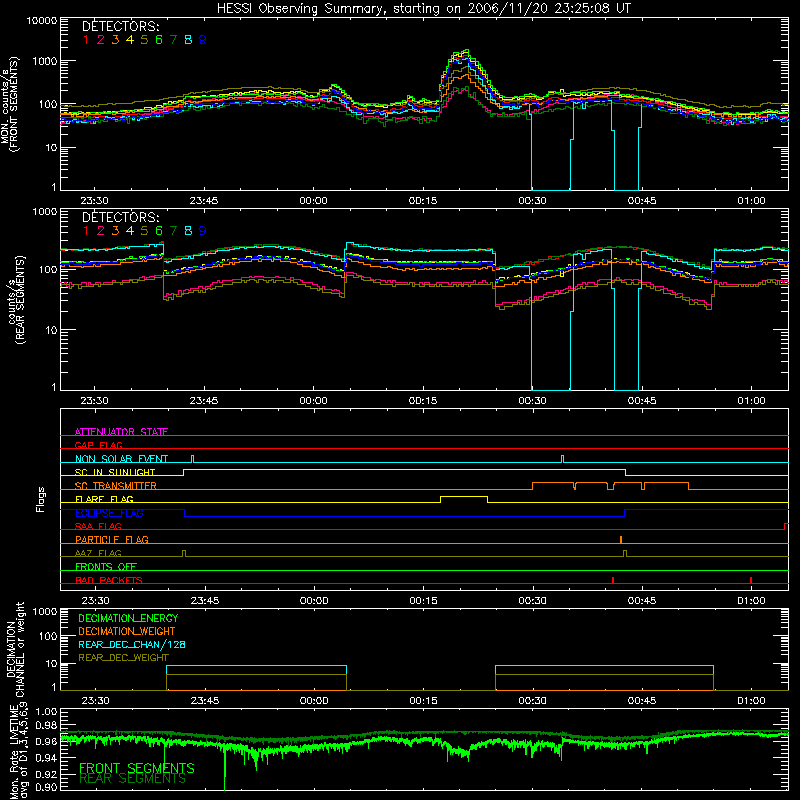The height and width of the screenshot is (800, 800).
Task: Click the FLARE_FLAG label
Action: (x=104, y=499)
